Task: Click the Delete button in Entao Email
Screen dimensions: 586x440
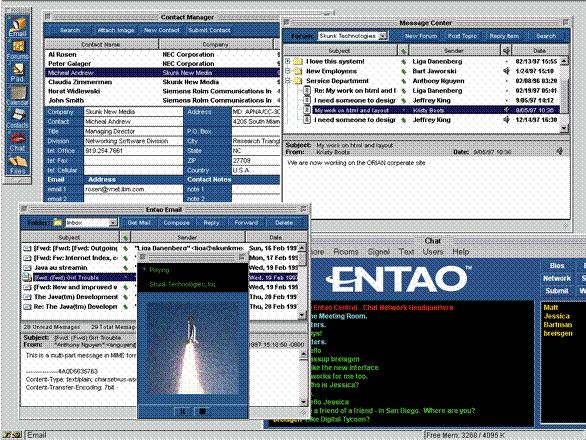Action: 284,223
